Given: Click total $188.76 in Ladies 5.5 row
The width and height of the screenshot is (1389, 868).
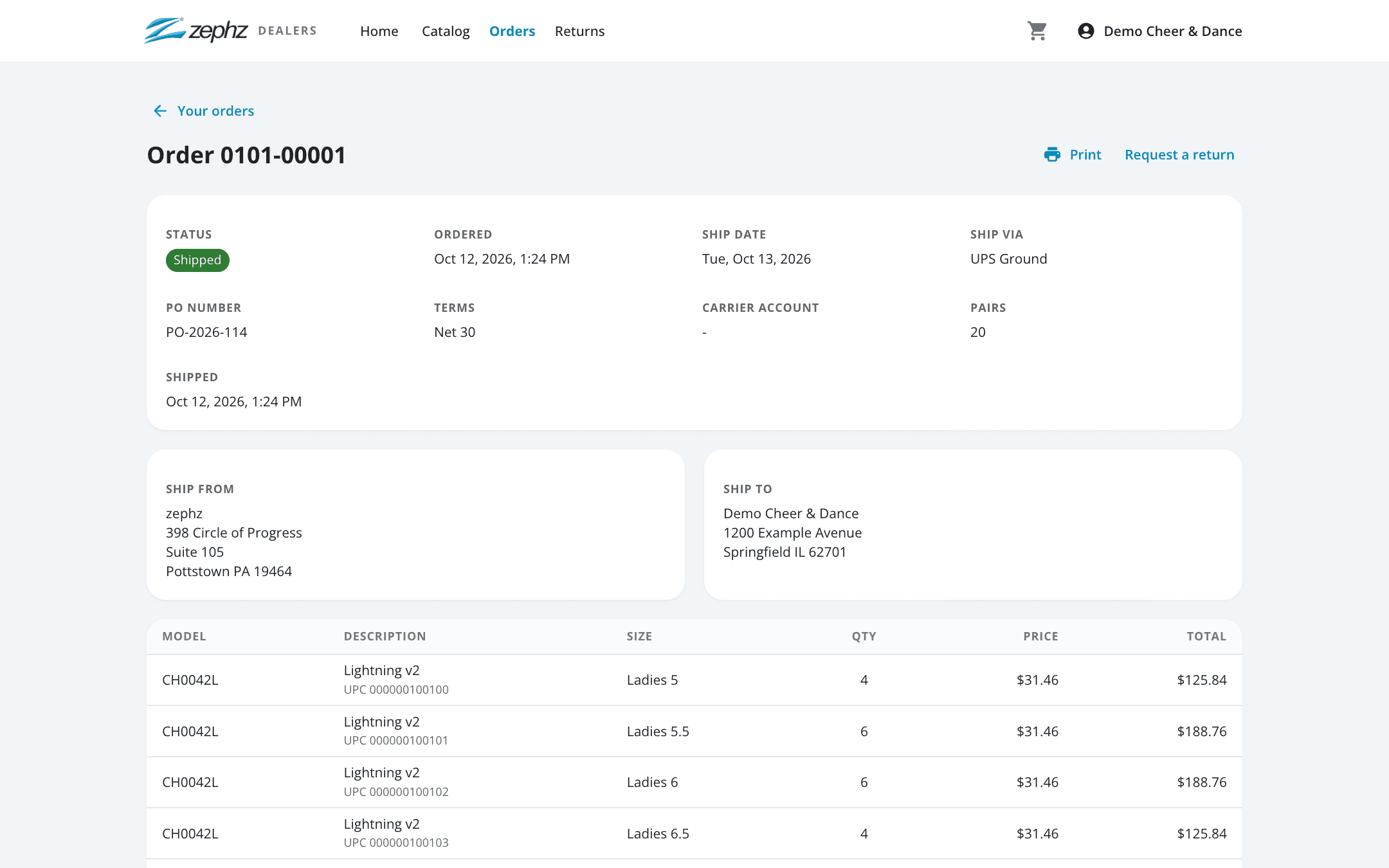Looking at the screenshot, I should [1202, 731].
